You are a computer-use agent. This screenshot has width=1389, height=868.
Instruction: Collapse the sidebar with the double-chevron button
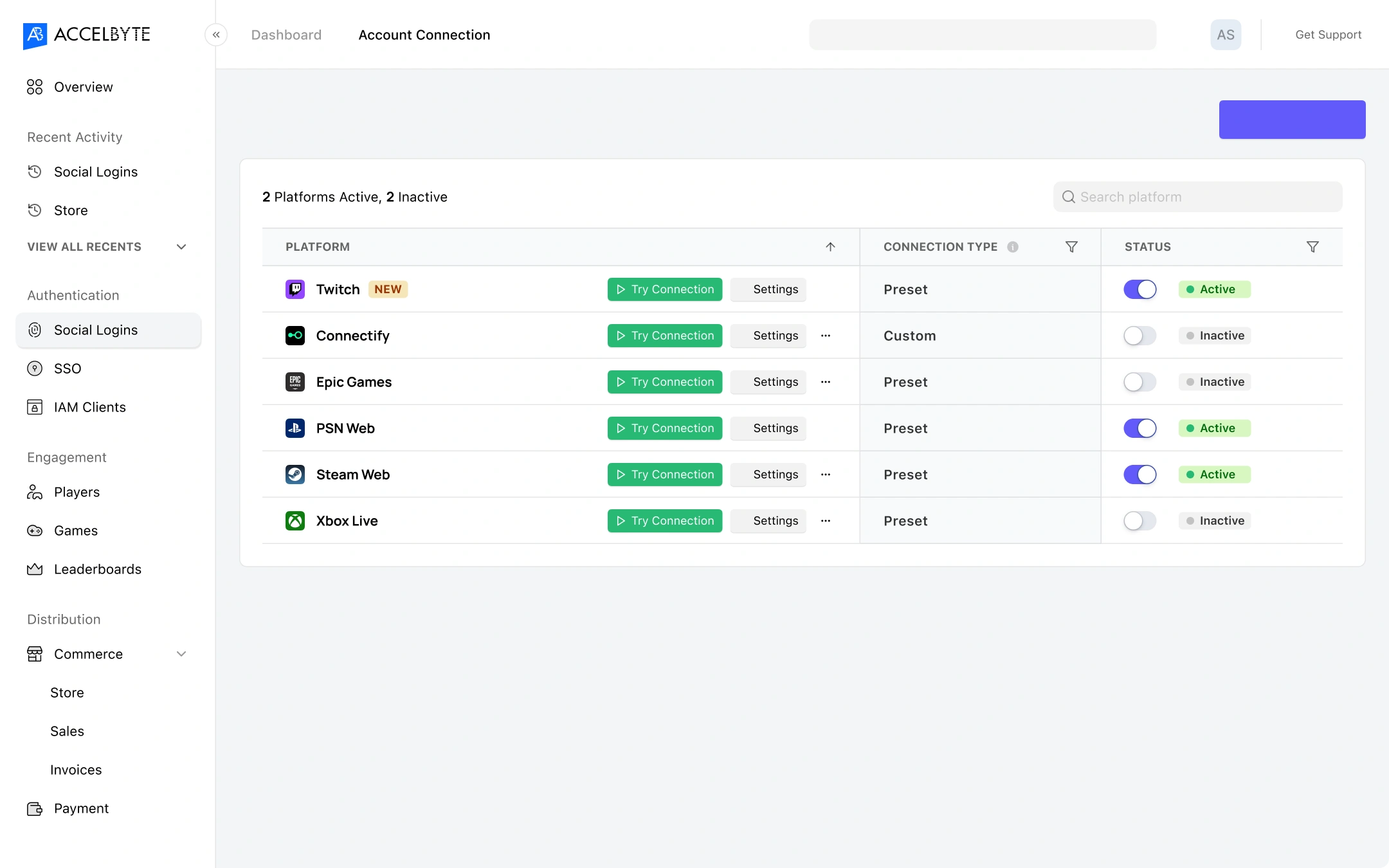click(216, 35)
